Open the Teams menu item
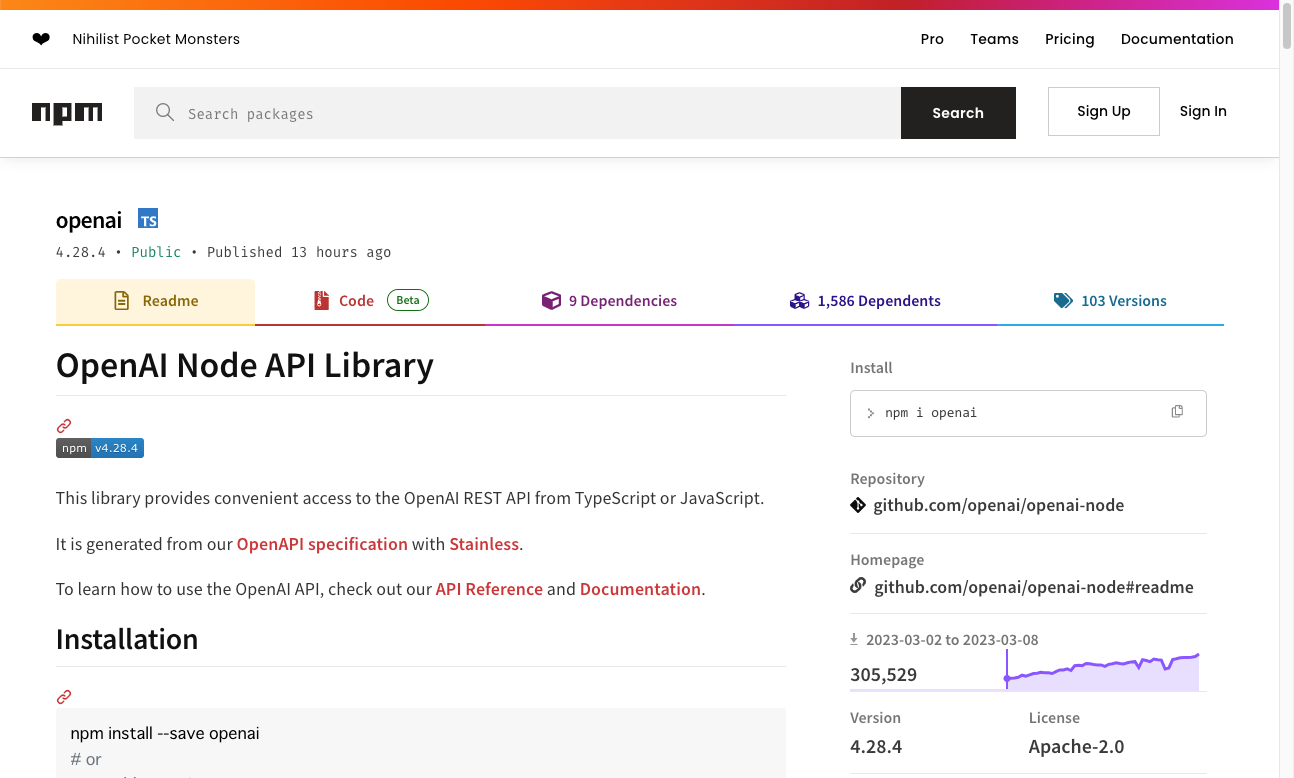1294x778 pixels. pos(994,39)
